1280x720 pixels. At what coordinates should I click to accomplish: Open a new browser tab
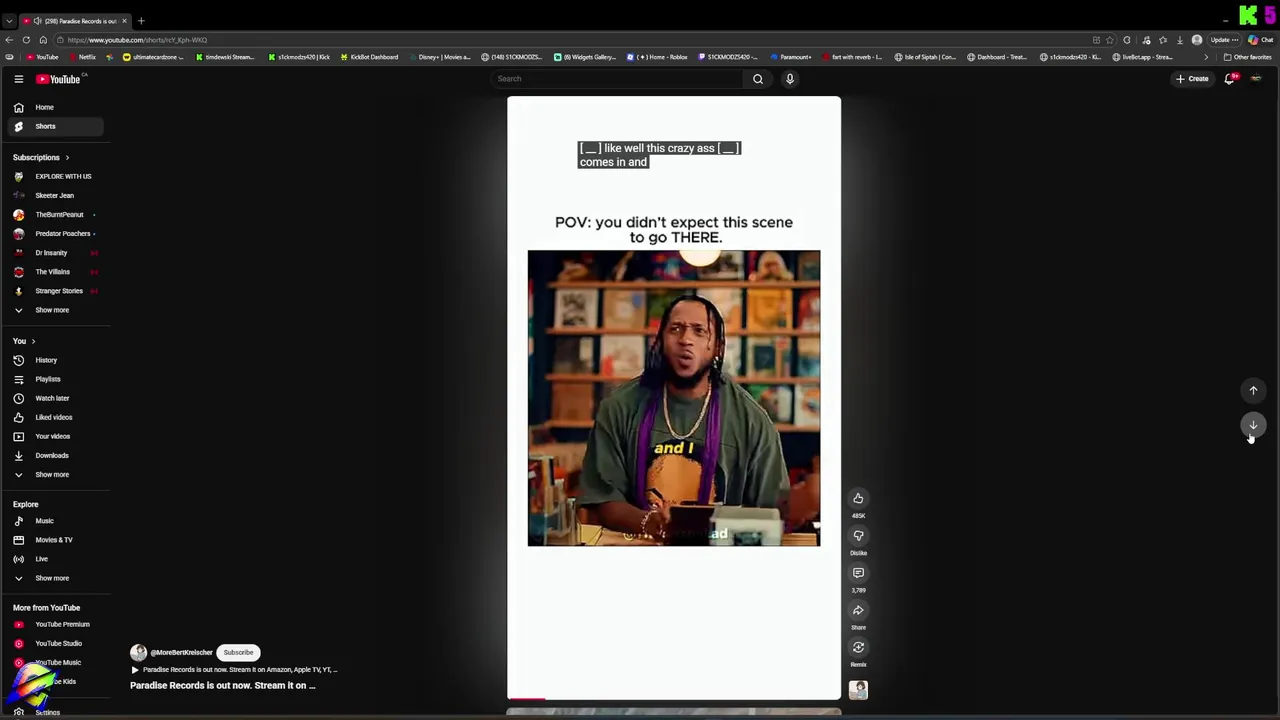pos(141,21)
